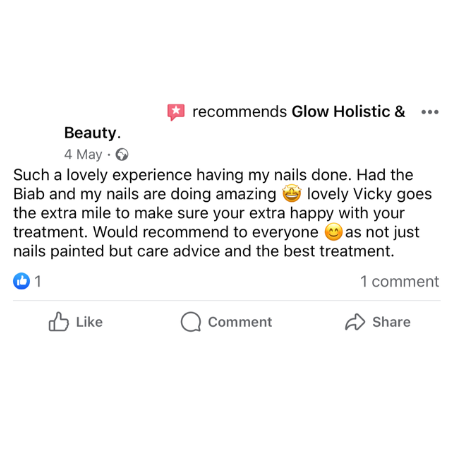Screen dimensions: 459x459
Task: Click the red recommendation star badge icon
Action: pyautogui.click(x=176, y=112)
